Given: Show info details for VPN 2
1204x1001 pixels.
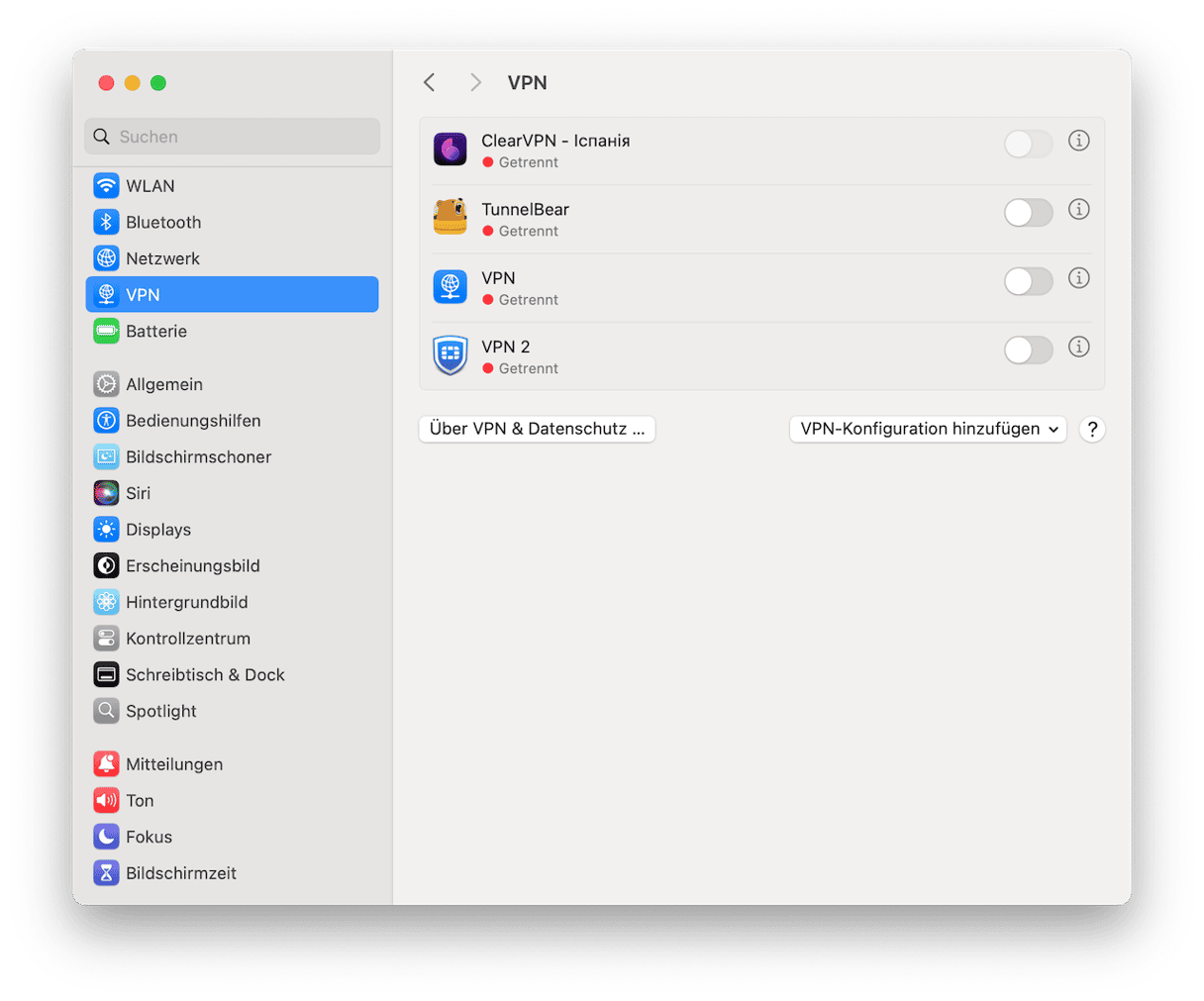Looking at the screenshot, I should 1078,348.
